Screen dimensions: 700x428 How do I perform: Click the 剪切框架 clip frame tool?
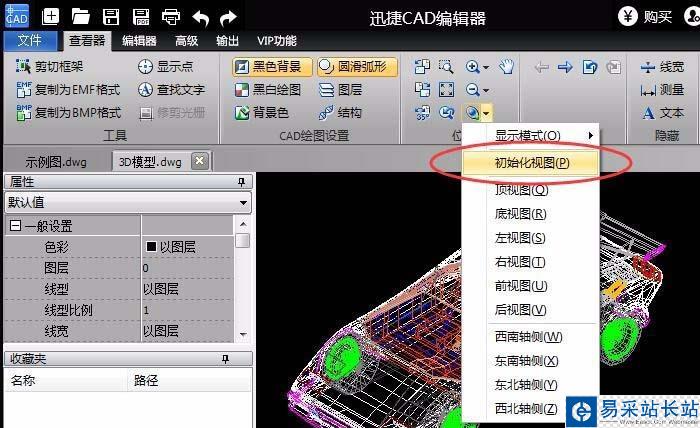pos(49,66)
